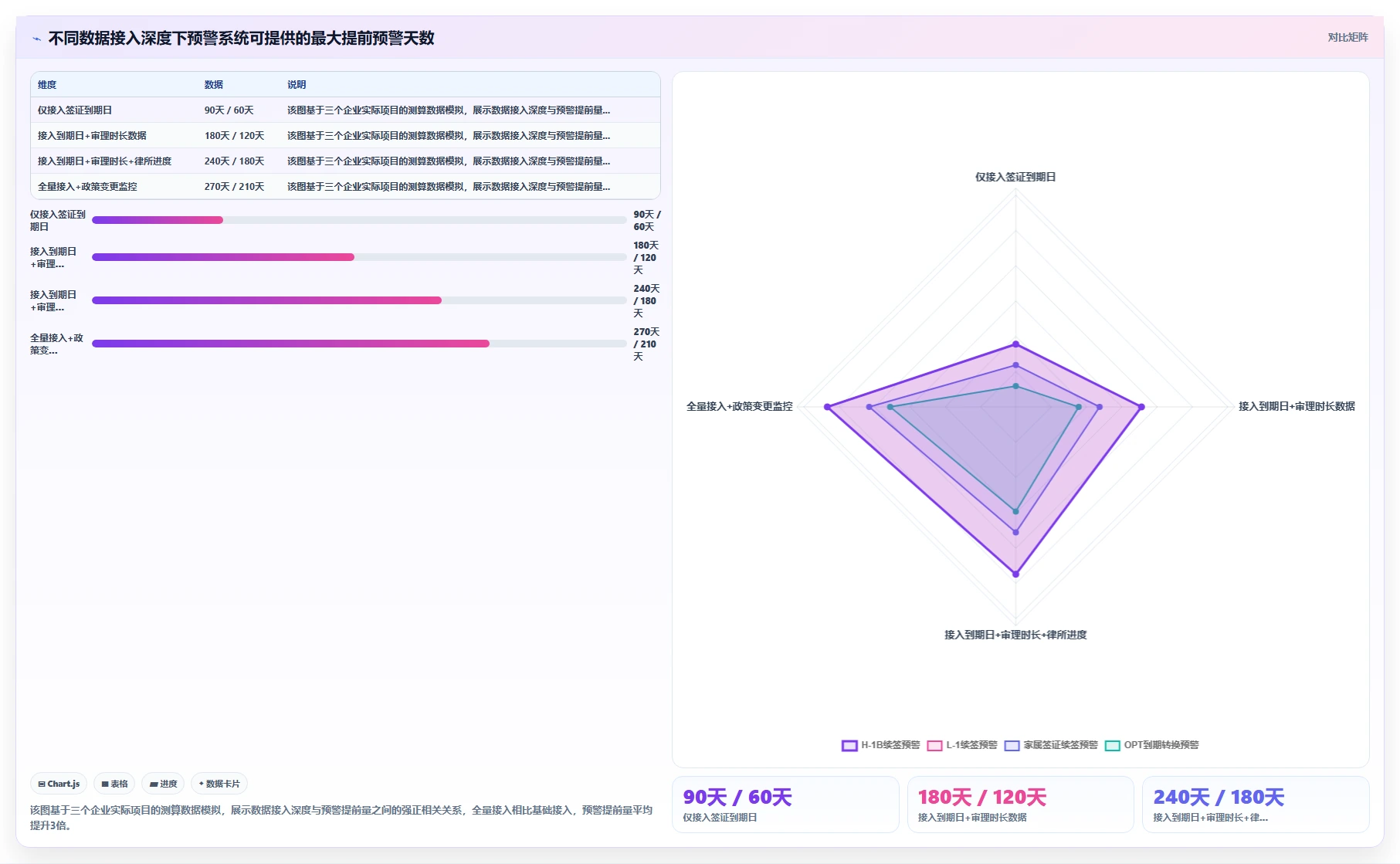Select the 全量接入+政策变更监控 table cell
This screenshot has width=1400, height=864.
[x=87, y=187]
